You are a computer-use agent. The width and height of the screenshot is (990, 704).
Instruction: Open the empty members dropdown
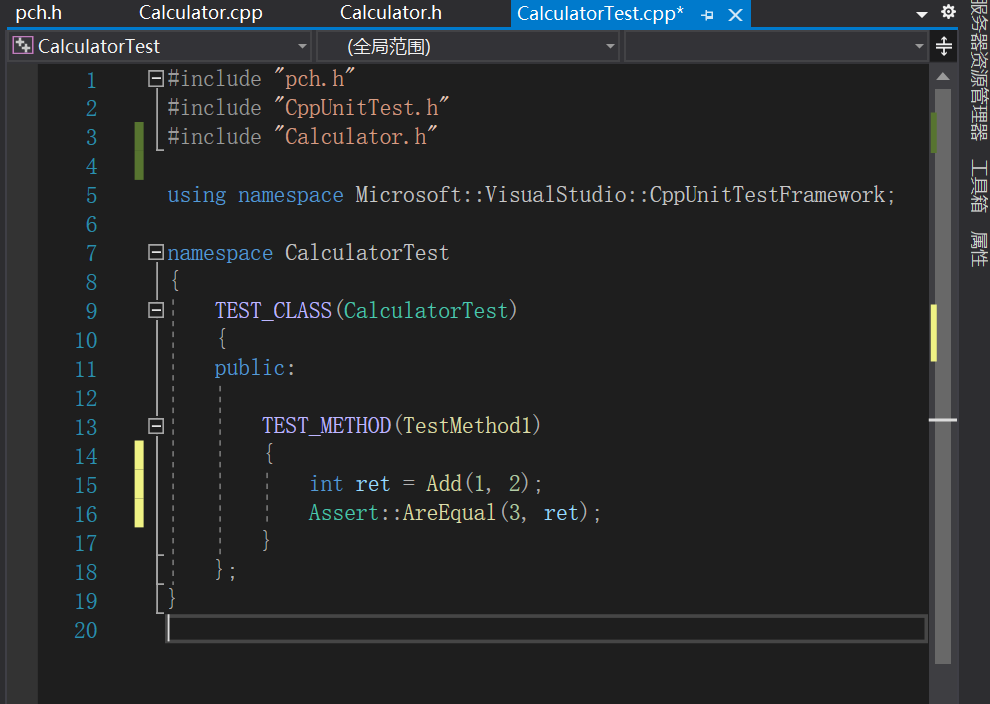(775, 46)
